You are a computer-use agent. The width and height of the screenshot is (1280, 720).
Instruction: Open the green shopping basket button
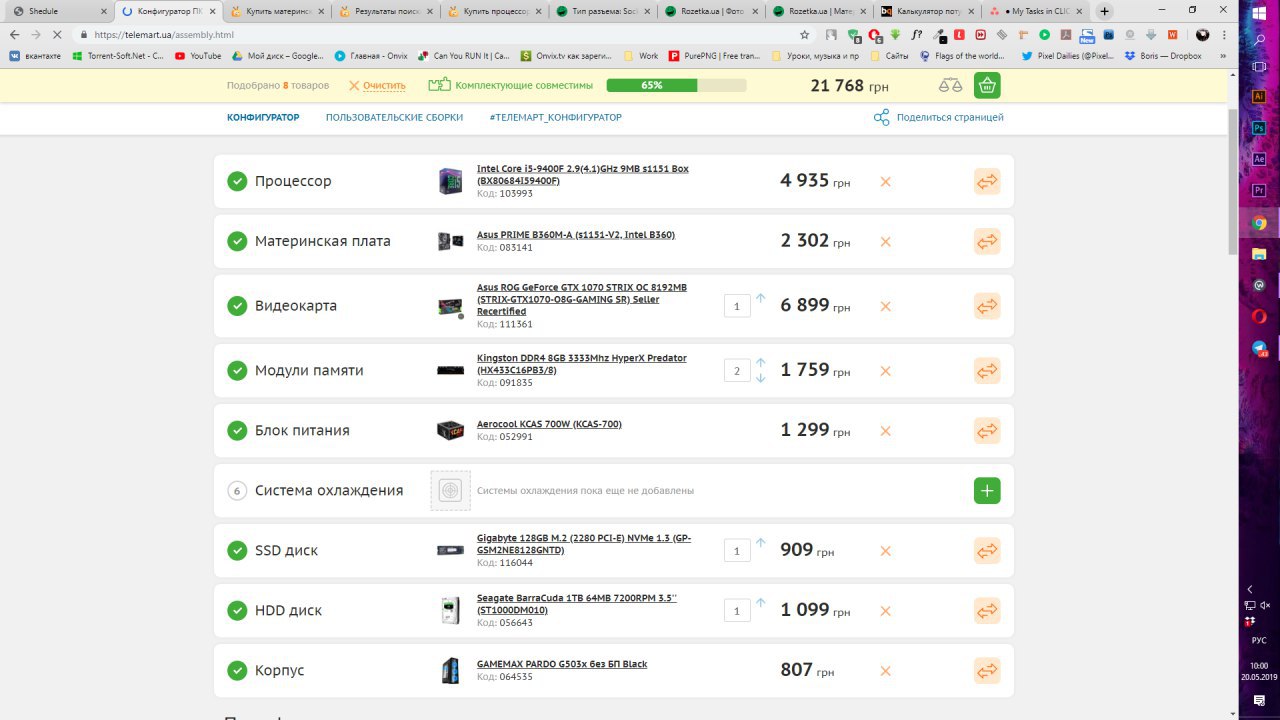987,85
